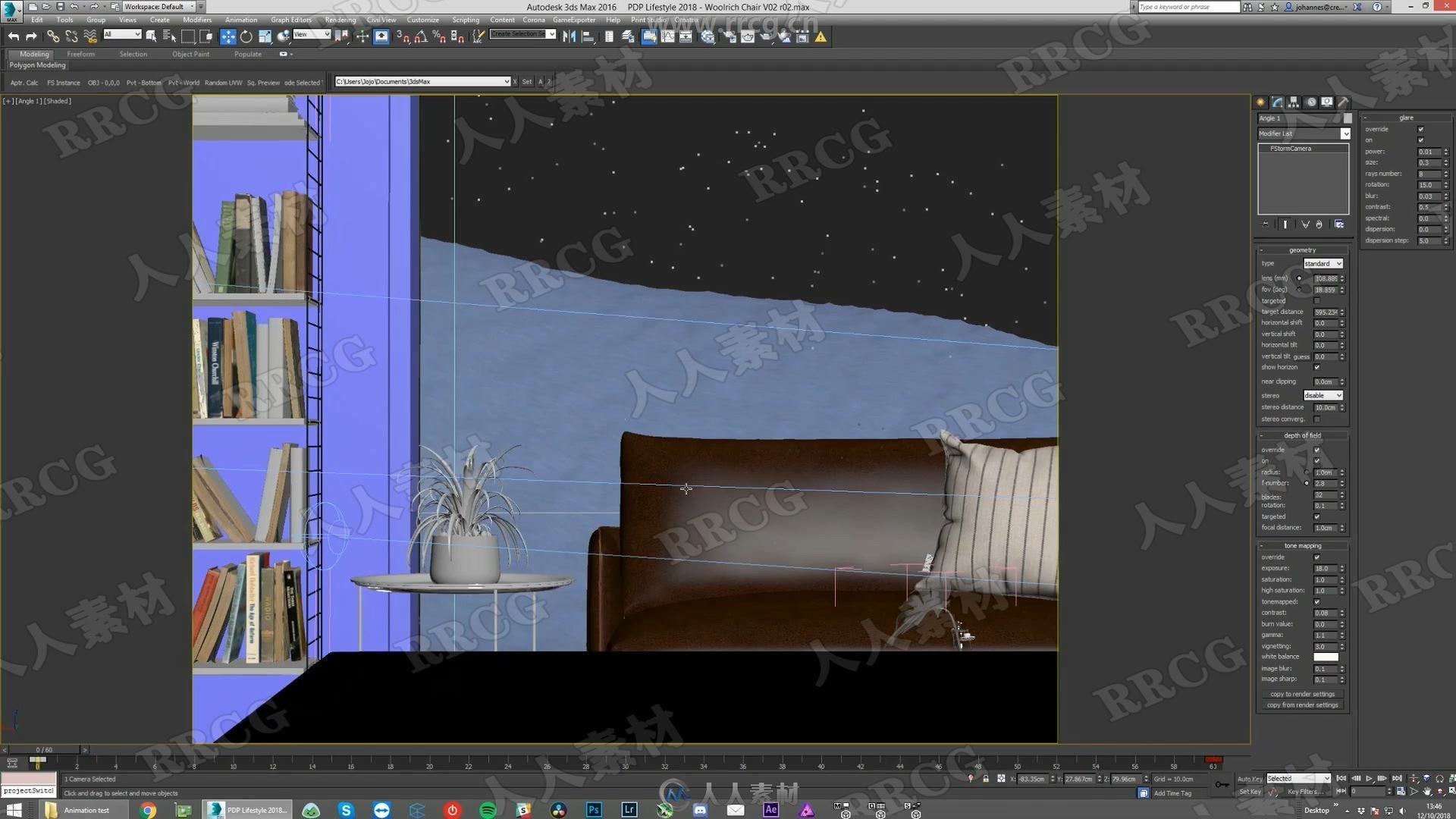The image size is (1456, 819).
Task: Click Go to End playback button
Action: [1397, 778]
